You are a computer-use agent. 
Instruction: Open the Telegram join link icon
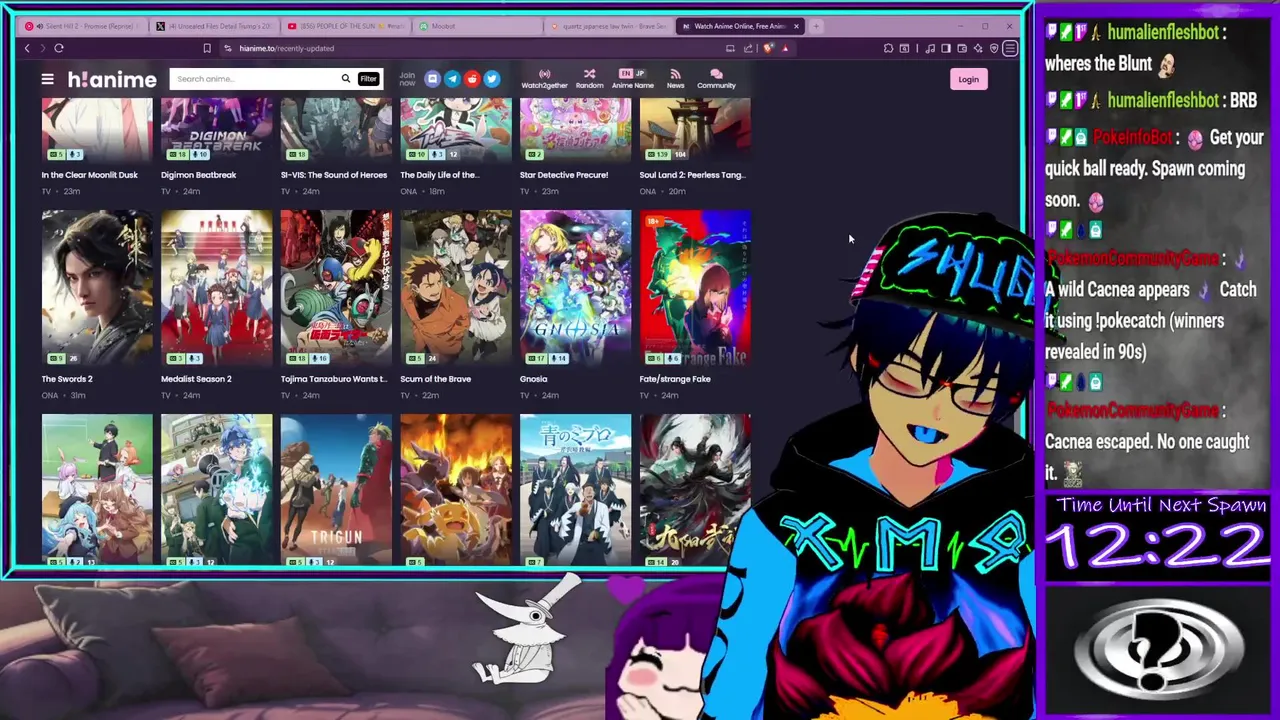pyautogui.click(x=452, y=79)
